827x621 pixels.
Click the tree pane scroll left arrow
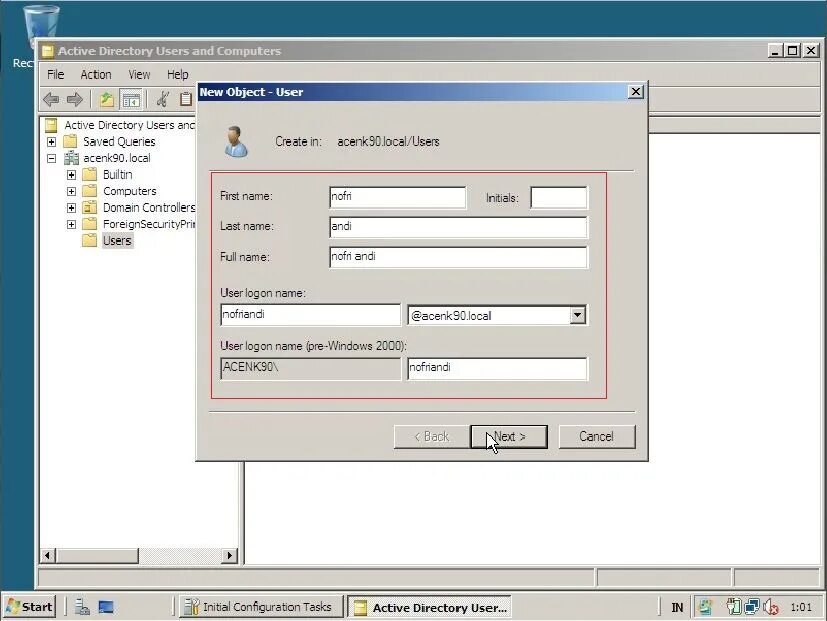click(x=48, y=555)
